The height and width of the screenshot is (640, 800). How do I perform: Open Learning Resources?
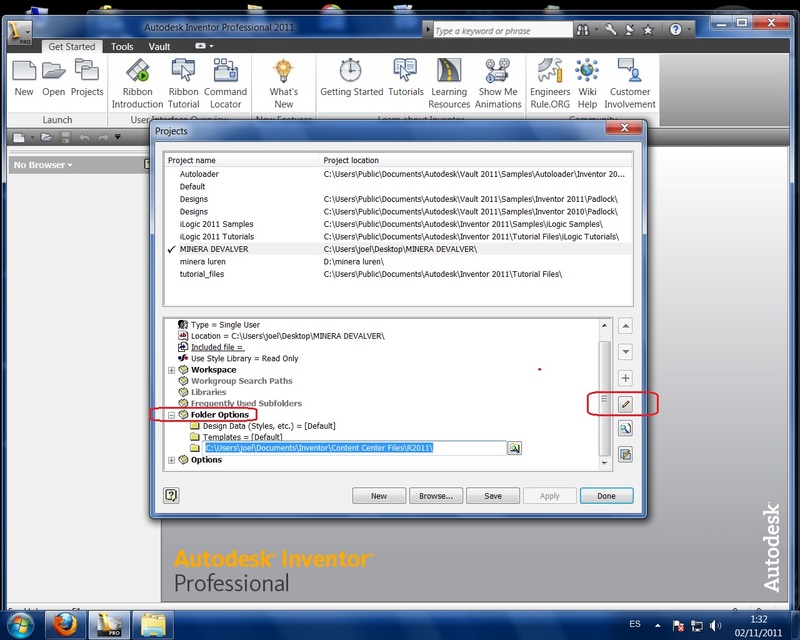(449, 84)
